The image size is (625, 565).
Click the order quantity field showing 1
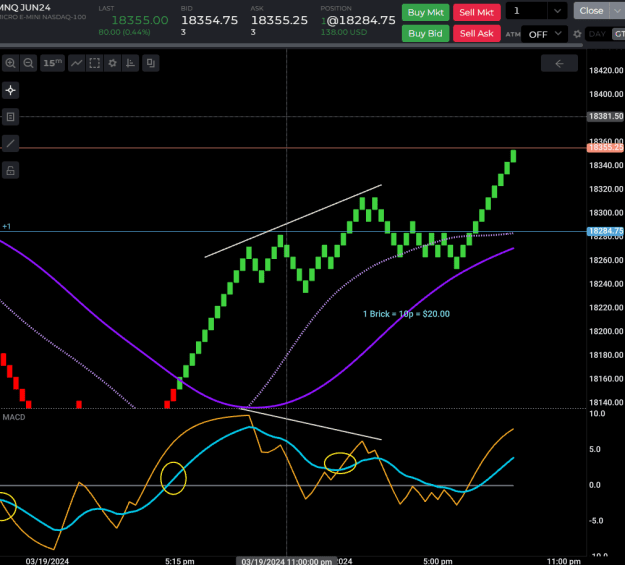[x=526, y=11]
